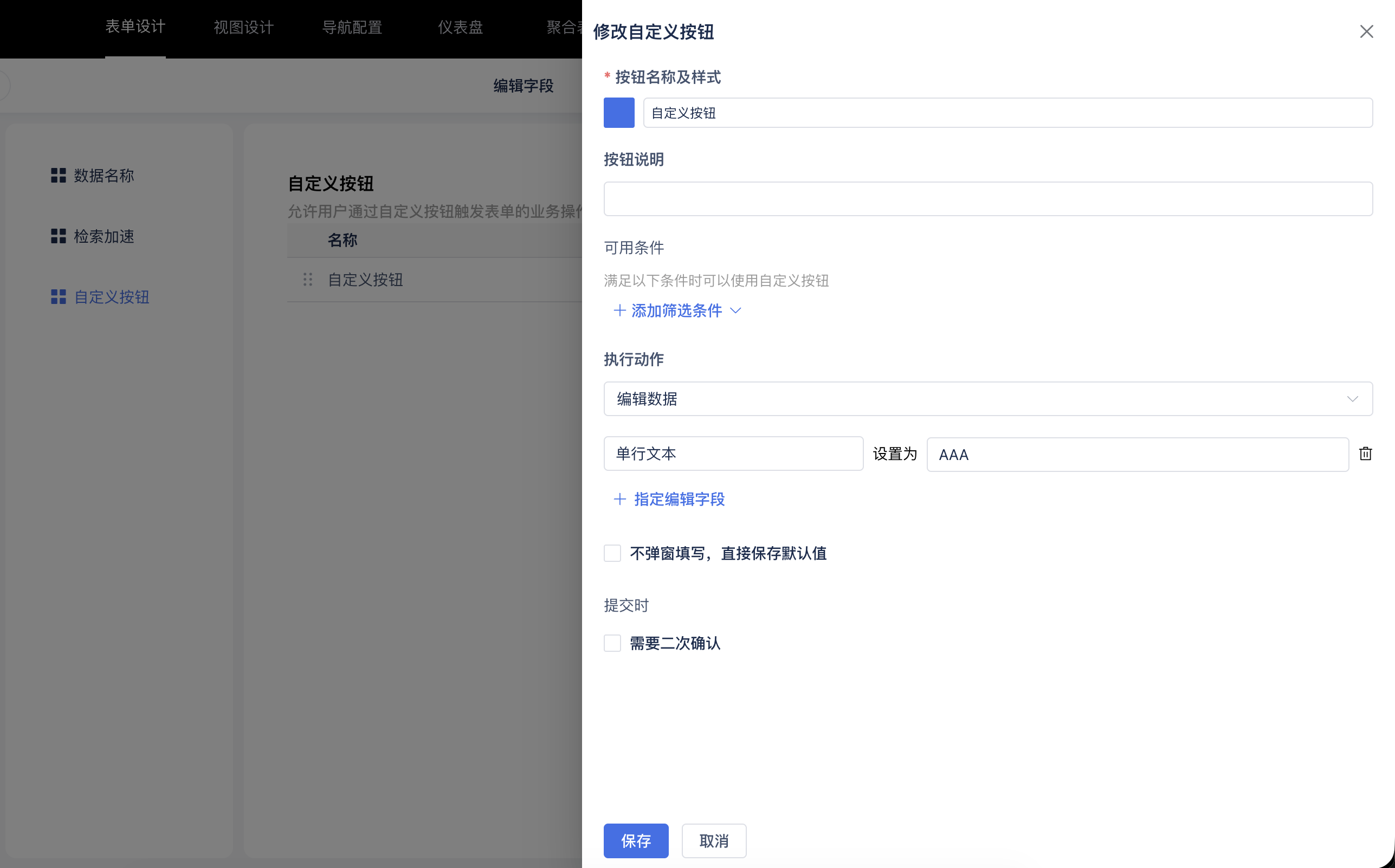Click the plus icon beside 添加筛选条件

[620, 310]
